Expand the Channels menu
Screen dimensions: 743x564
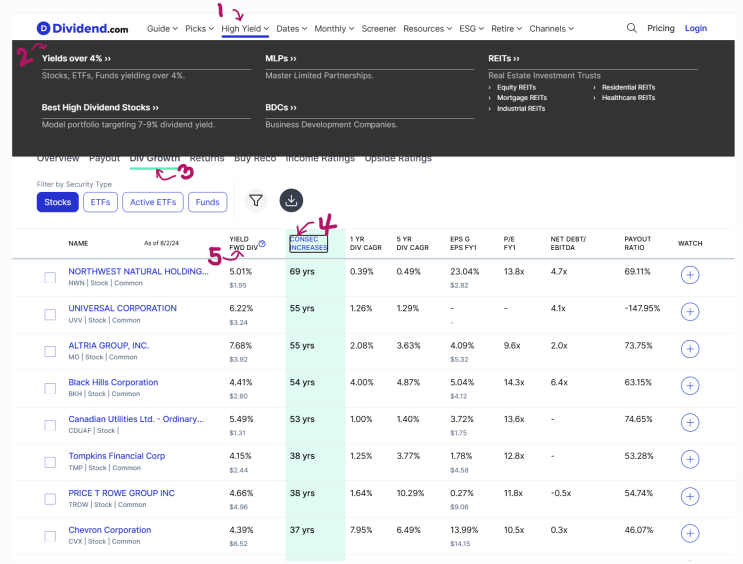coord(551,29)
